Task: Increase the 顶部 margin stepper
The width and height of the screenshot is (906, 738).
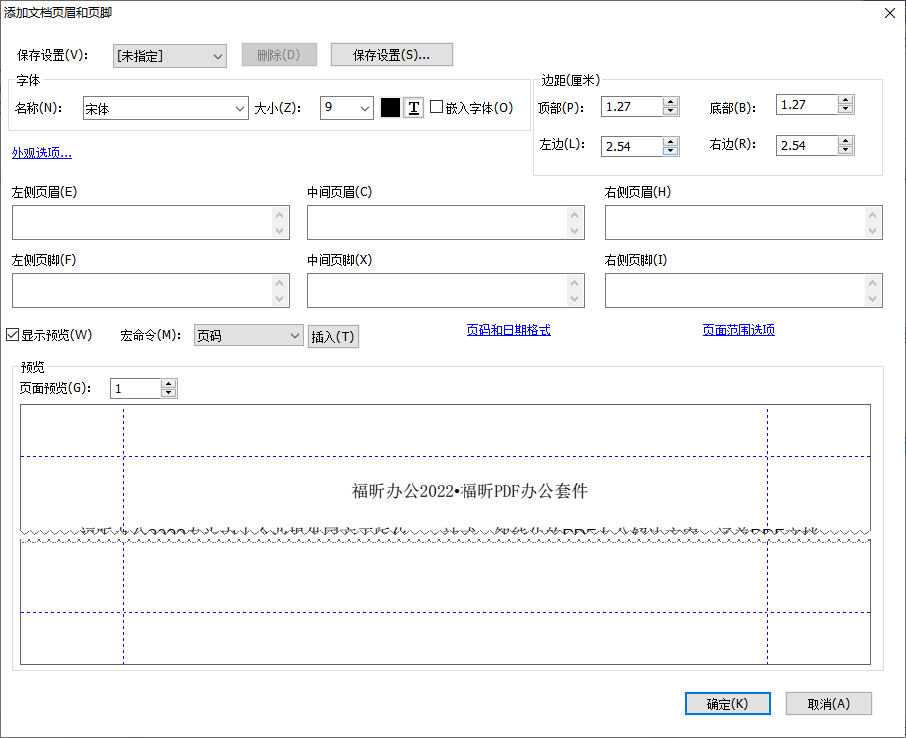Action: tap(670, 103)
